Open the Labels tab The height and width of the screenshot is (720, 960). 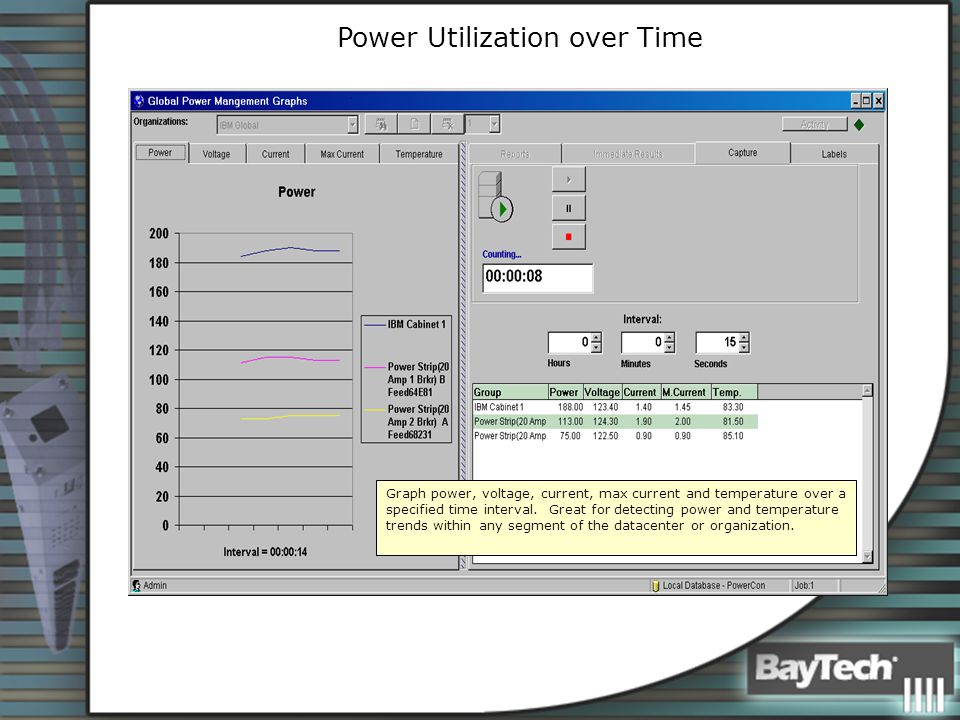pos(834,154)
